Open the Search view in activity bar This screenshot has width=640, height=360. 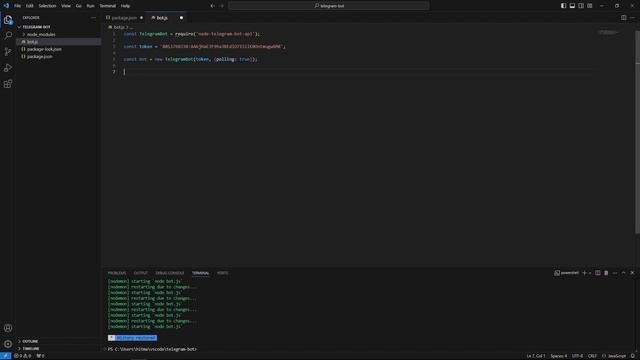click(x=8, y=36)
